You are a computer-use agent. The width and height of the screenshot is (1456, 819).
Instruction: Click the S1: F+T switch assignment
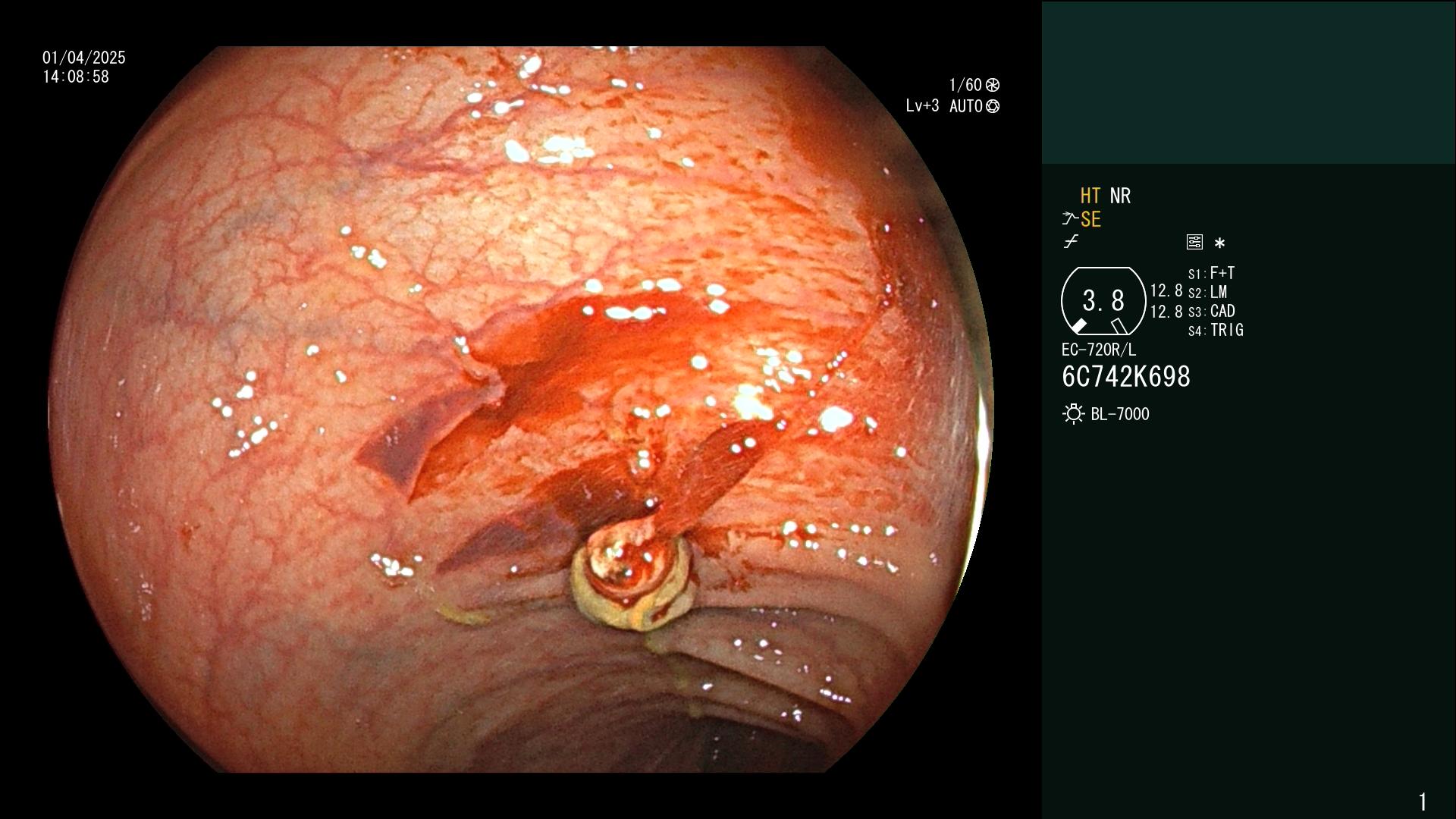click(x=1211, y=273)
